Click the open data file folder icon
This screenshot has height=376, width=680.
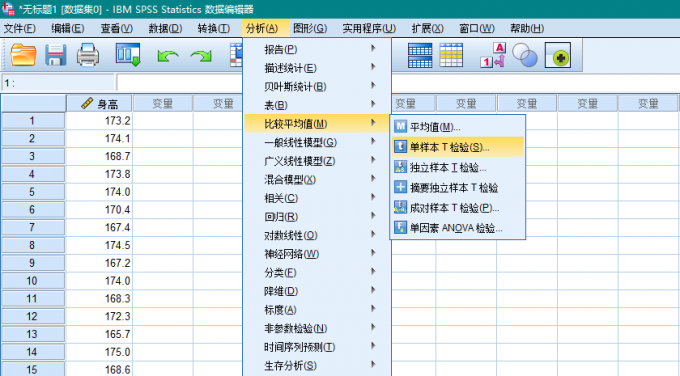point(23,55)
